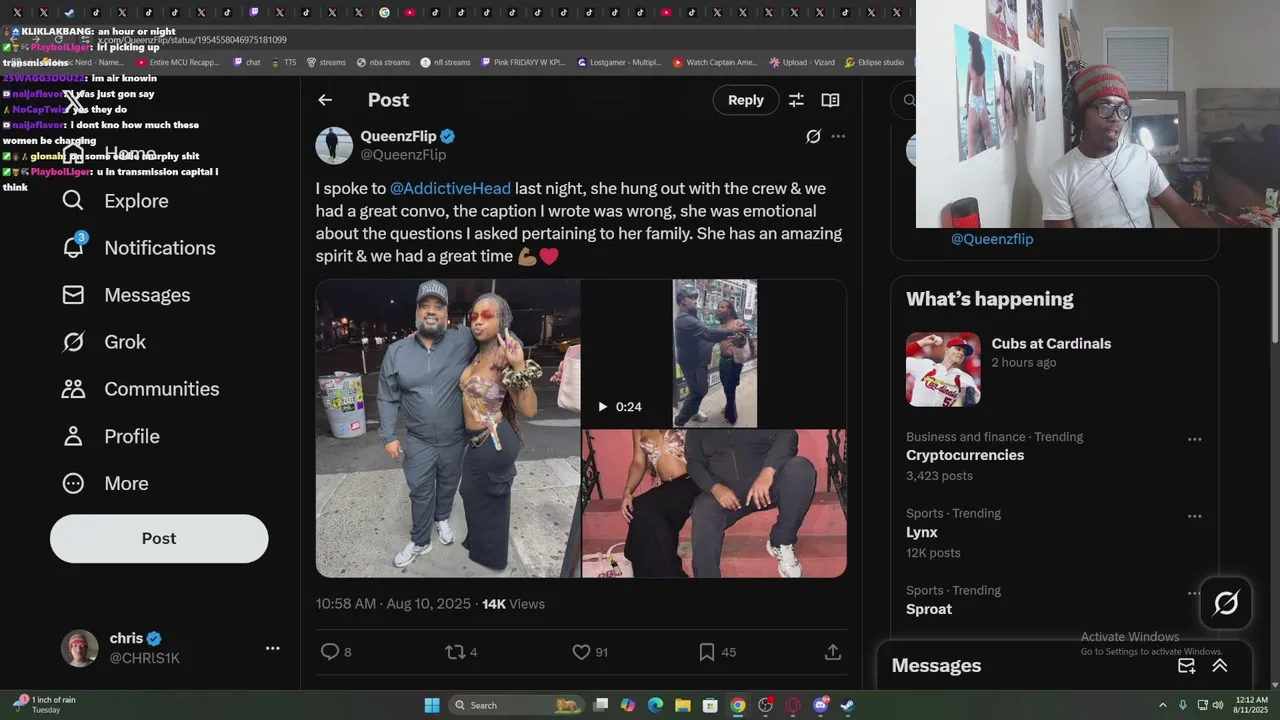The image size is (1280, 720).
Task: Open account menu dots beside chris
Action: 272,648
